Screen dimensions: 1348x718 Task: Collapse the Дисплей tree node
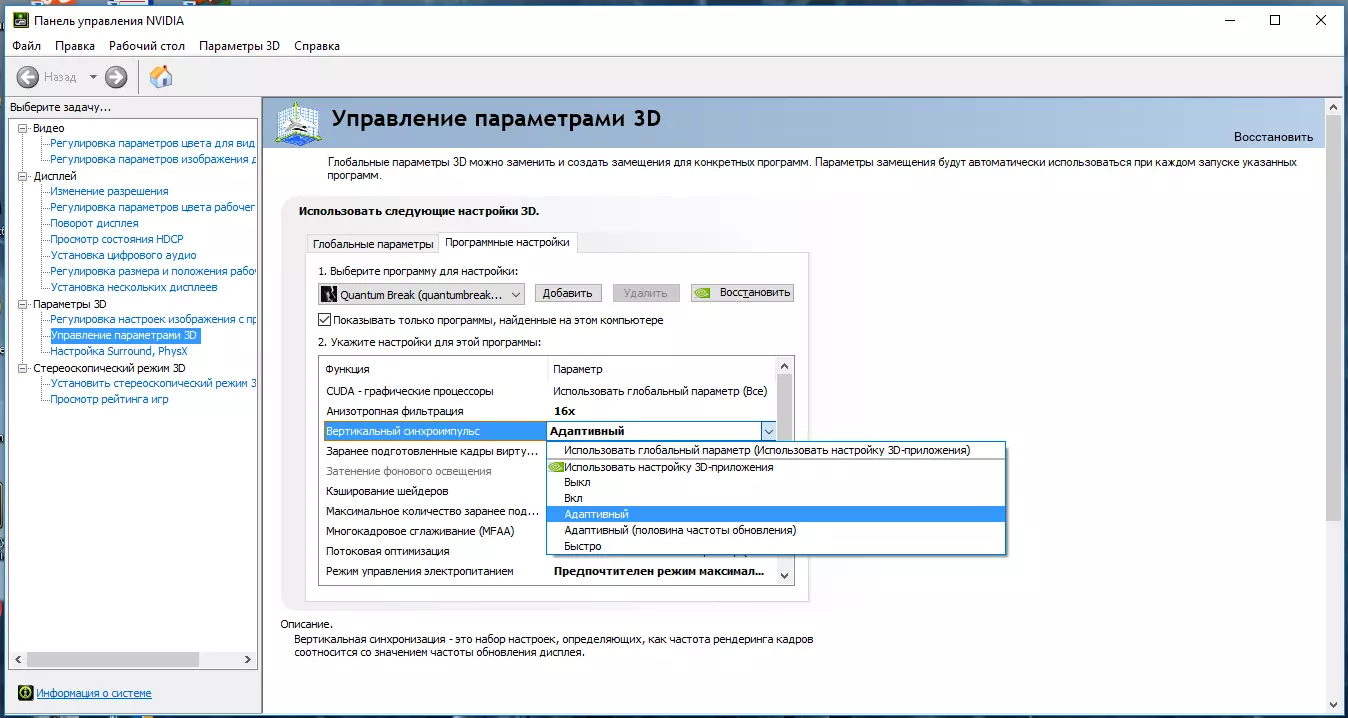point(24,176)
